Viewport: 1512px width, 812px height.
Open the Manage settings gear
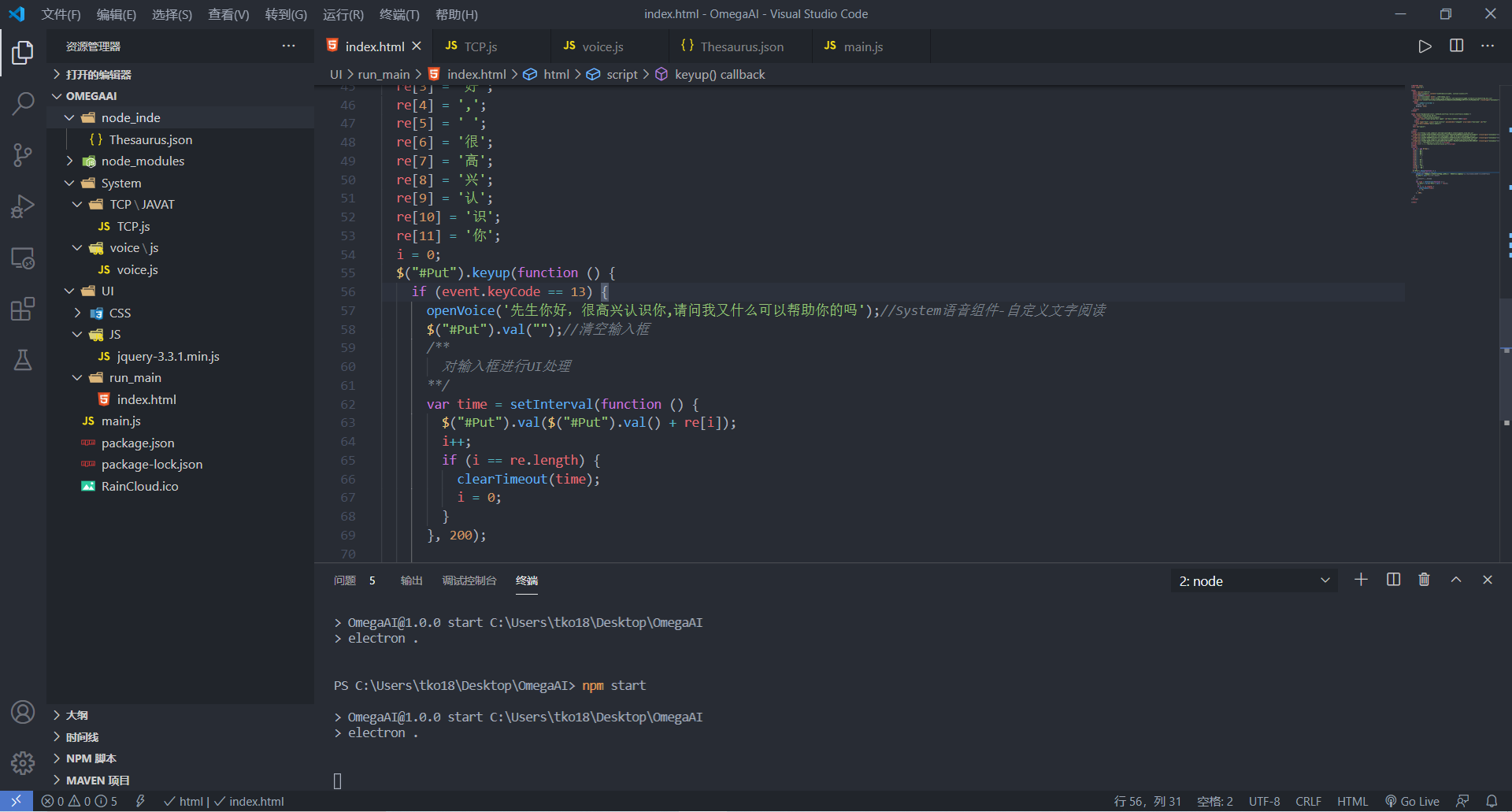click(x=23, y=763)
